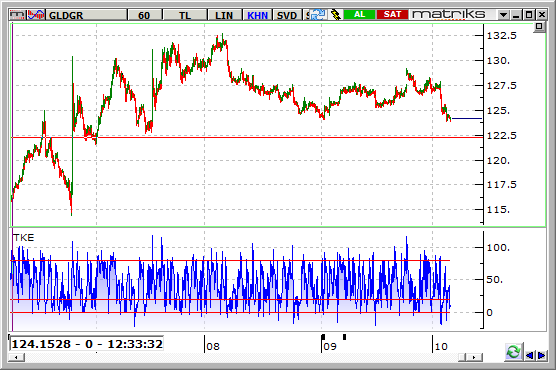Expand the price panel with corner box
Image resolution: width=556 pixels, height=370 pixels.
pos(539,27)
